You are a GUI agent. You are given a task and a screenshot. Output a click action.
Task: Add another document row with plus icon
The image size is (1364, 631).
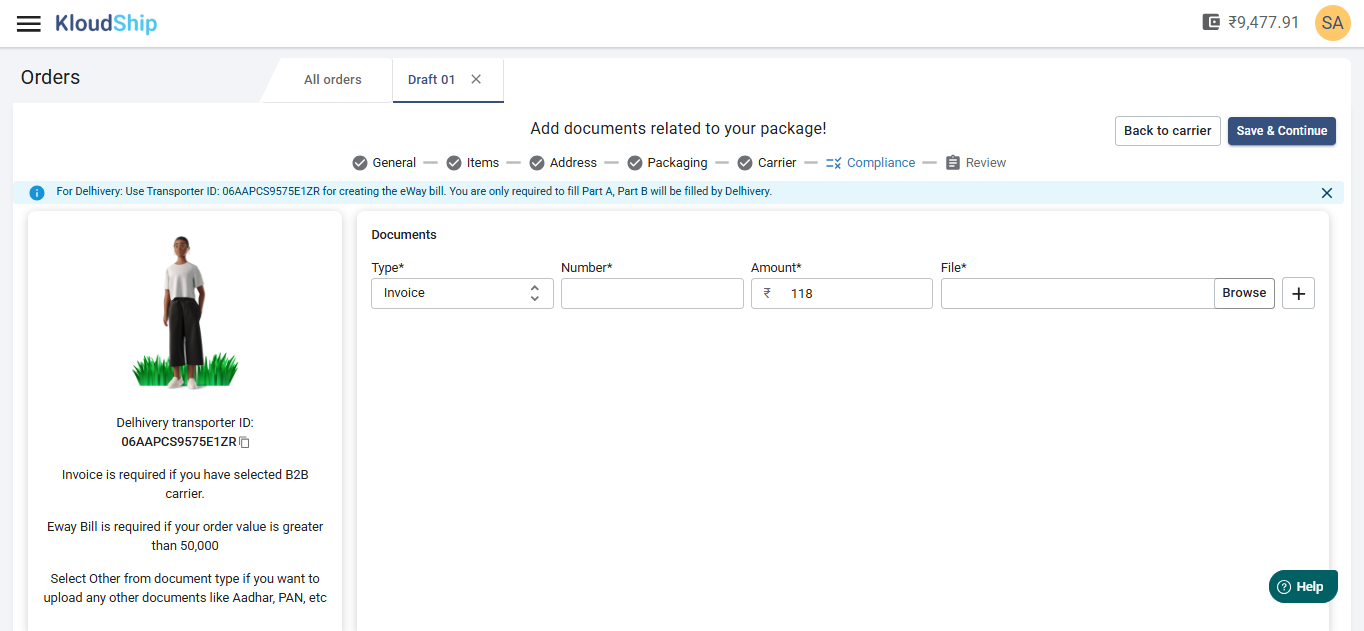coord(1298,293)
